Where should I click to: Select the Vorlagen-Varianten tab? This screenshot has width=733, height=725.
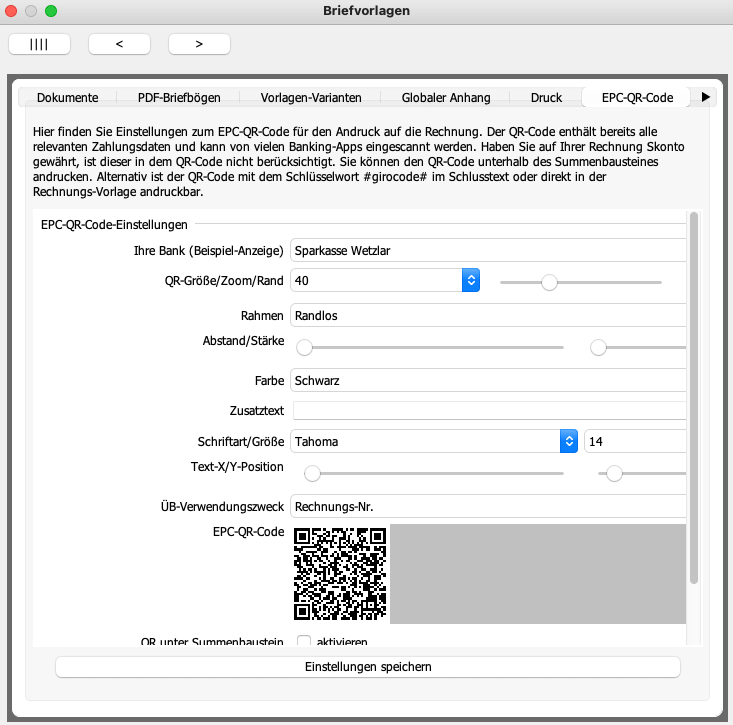(x=311, y=97)
